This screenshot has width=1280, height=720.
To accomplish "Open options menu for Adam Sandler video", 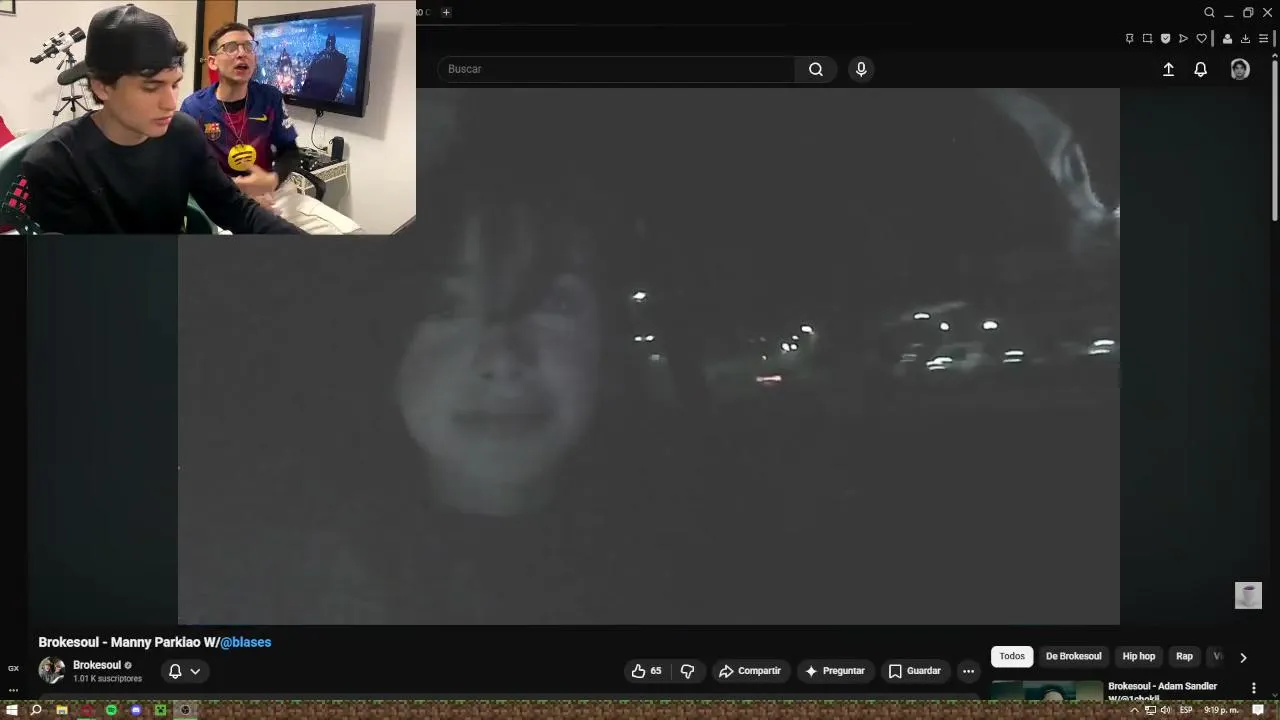I will tap(1253, 688).
